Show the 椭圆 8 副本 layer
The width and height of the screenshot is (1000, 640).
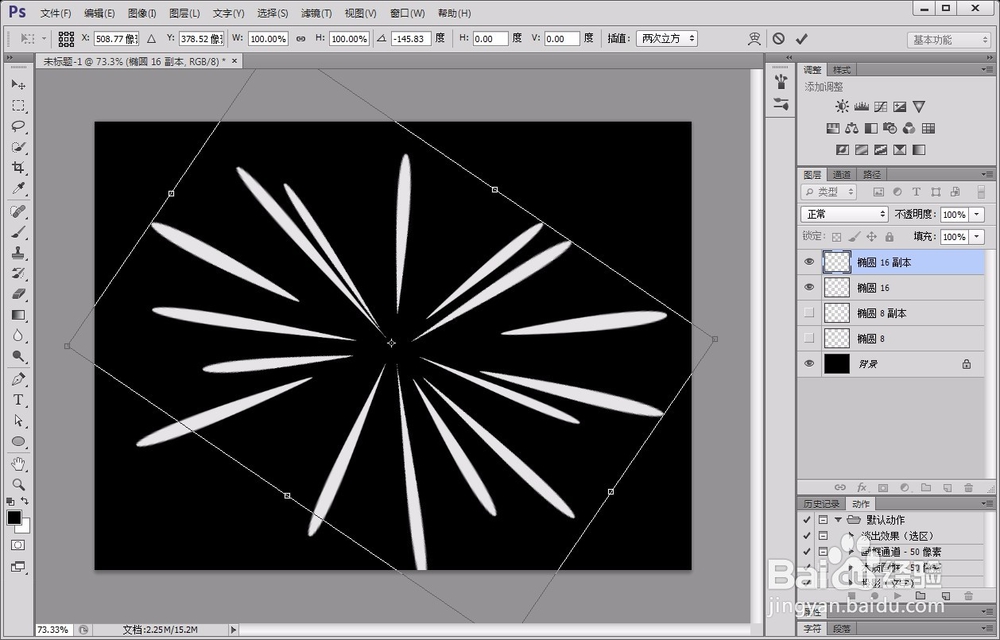(809, 313)
